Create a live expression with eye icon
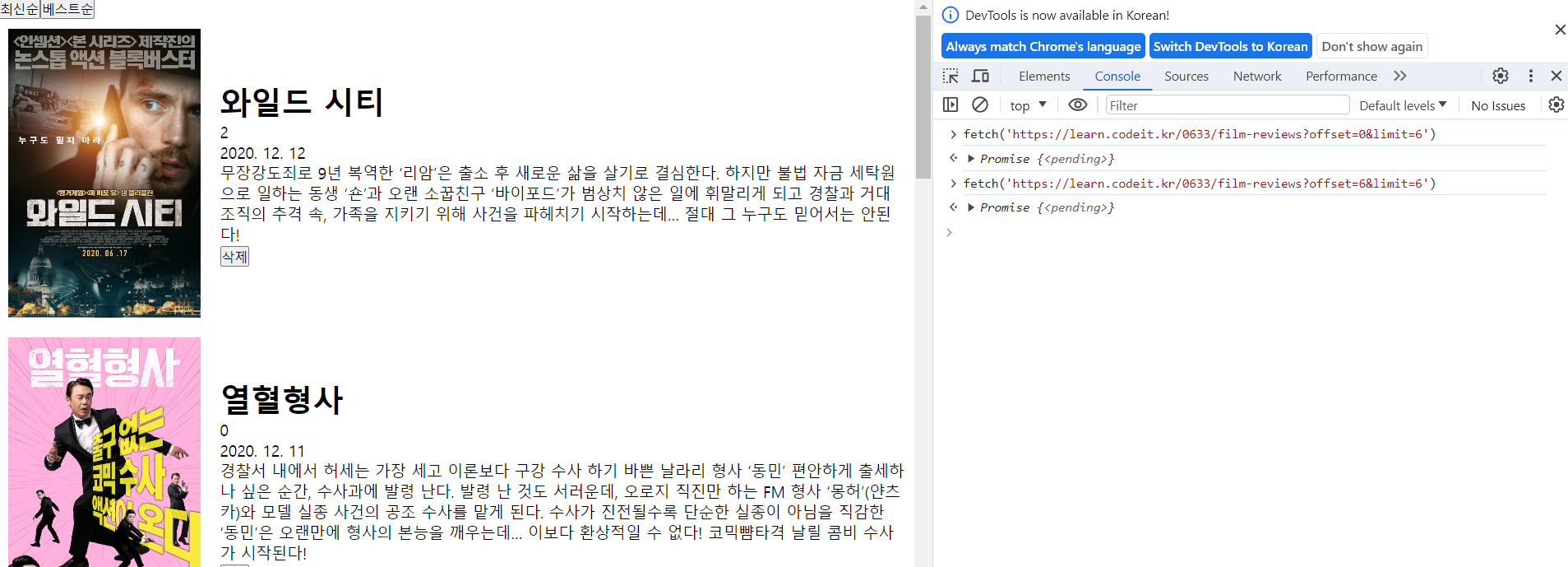 tap(1078, 105)
